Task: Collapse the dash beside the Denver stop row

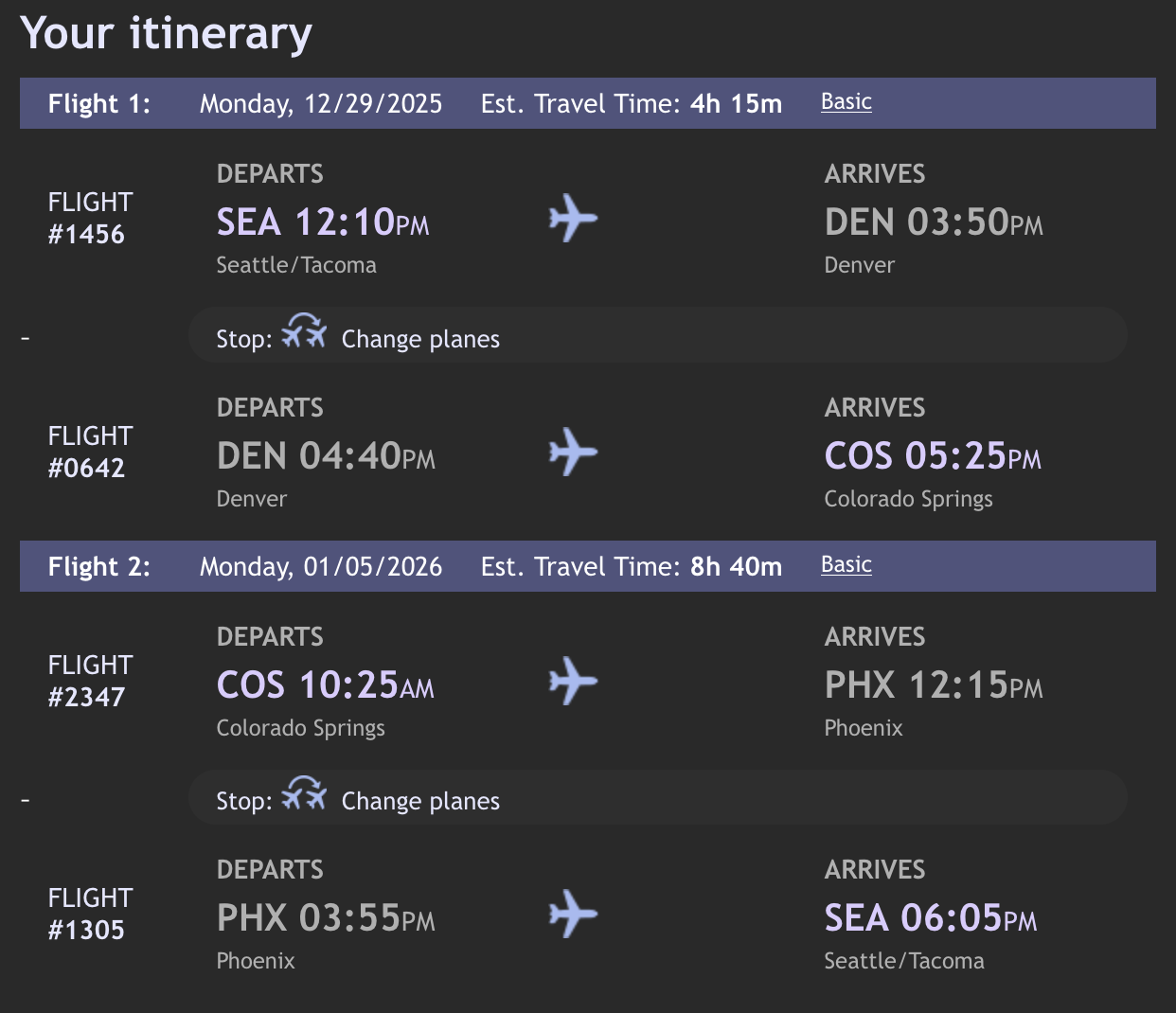Action: point(26,338)
